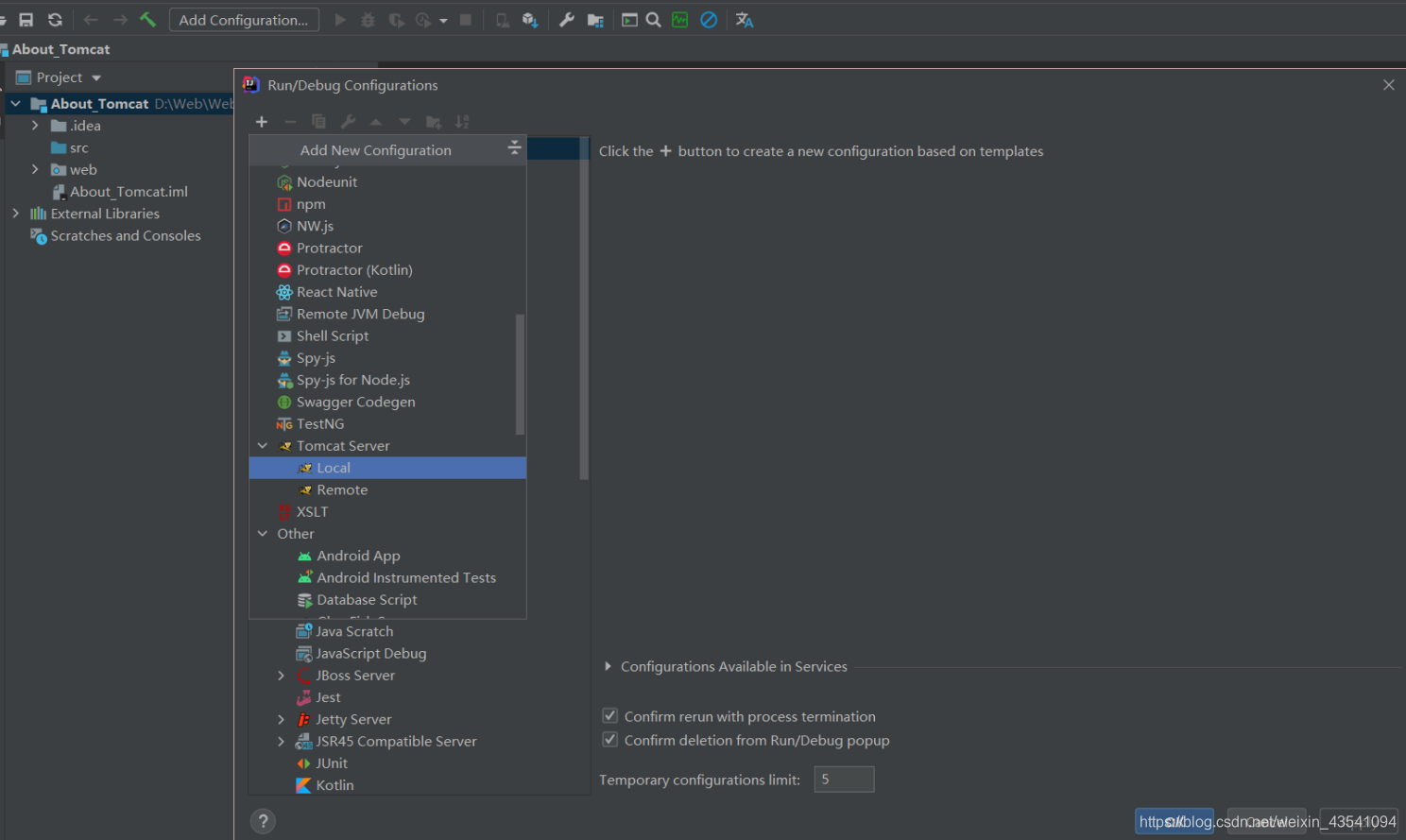Open the Add Configuration... selector
This screenshot has height=840, width=1406.
(x=244, y=20)
